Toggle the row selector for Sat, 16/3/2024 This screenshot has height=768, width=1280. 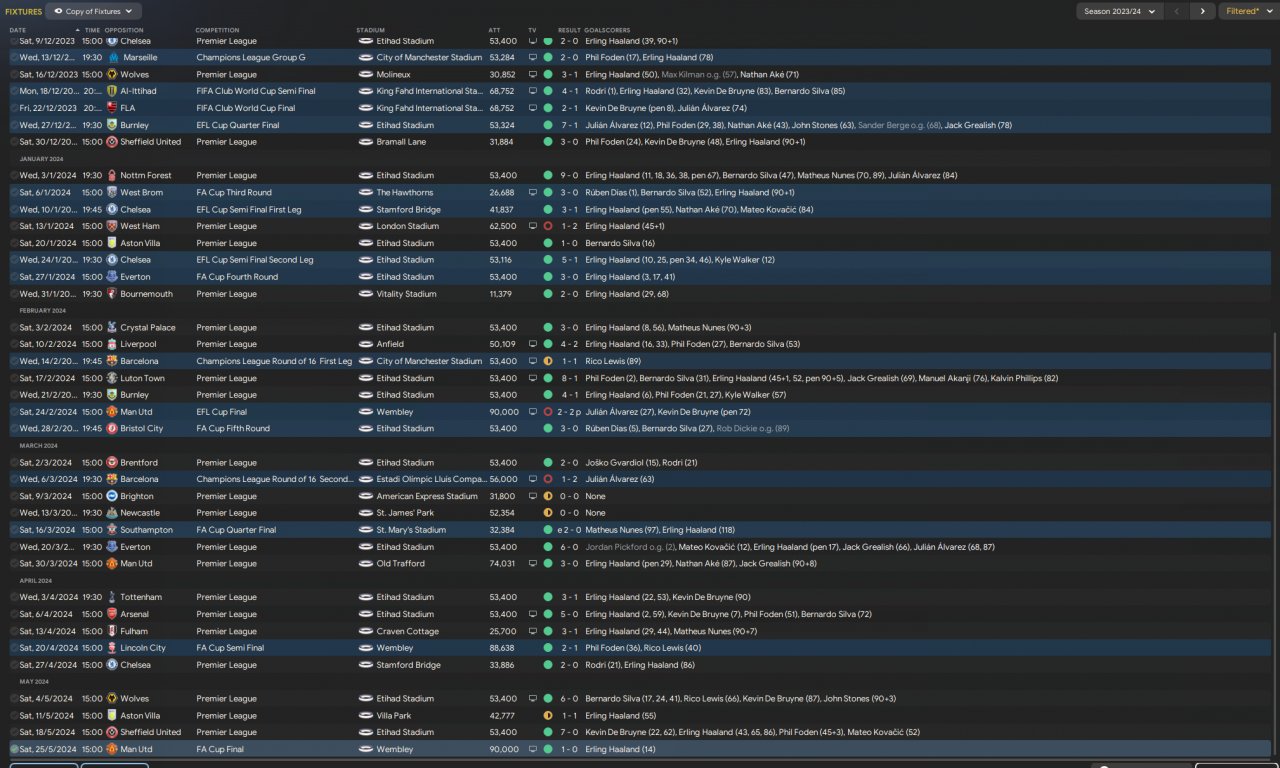14,530
